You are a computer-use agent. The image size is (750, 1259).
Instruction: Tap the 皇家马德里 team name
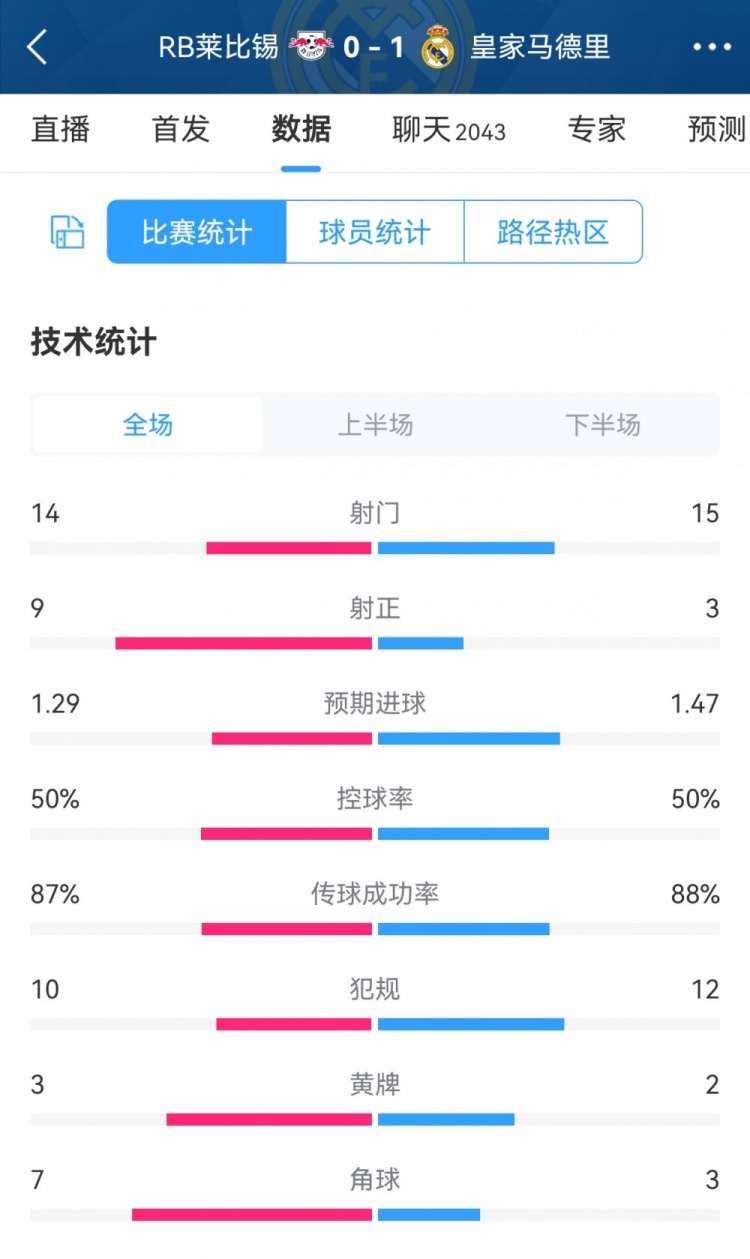(x=540, y=47)
